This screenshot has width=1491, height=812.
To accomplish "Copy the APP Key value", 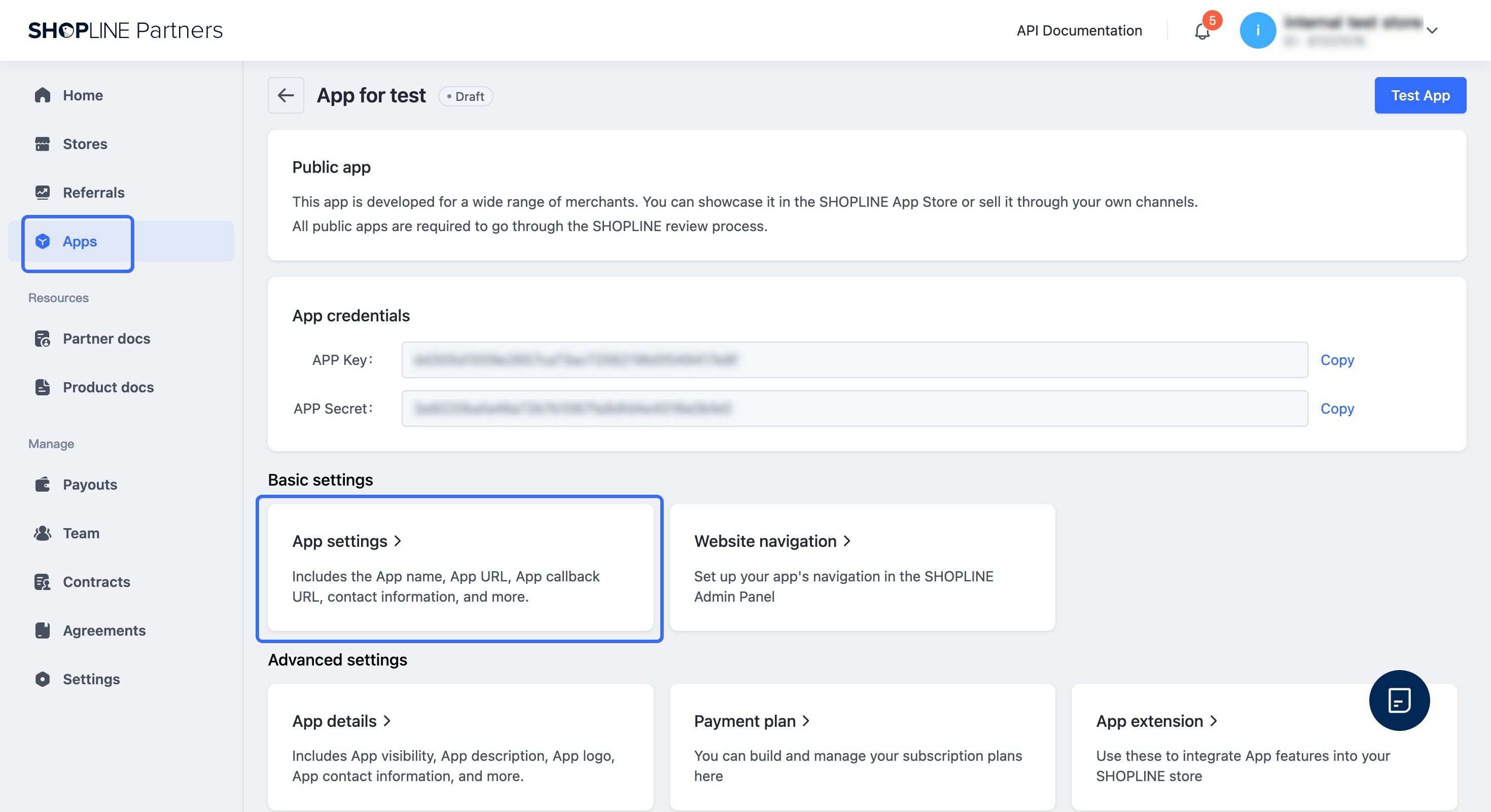I will click(1337, 360).
